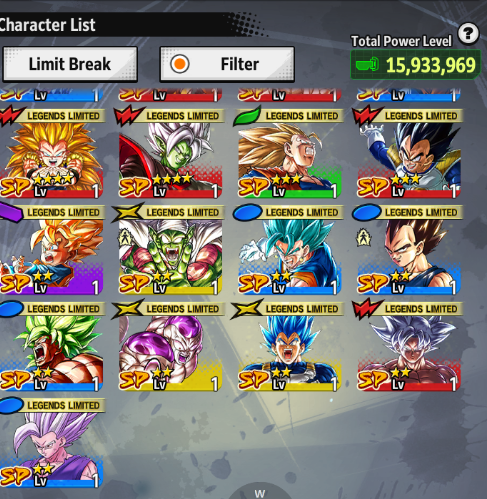Image resolution: width=487 pixels, height=499 pixels.
Task: Select base Vegeta blue element card
Action: point(408,249)
